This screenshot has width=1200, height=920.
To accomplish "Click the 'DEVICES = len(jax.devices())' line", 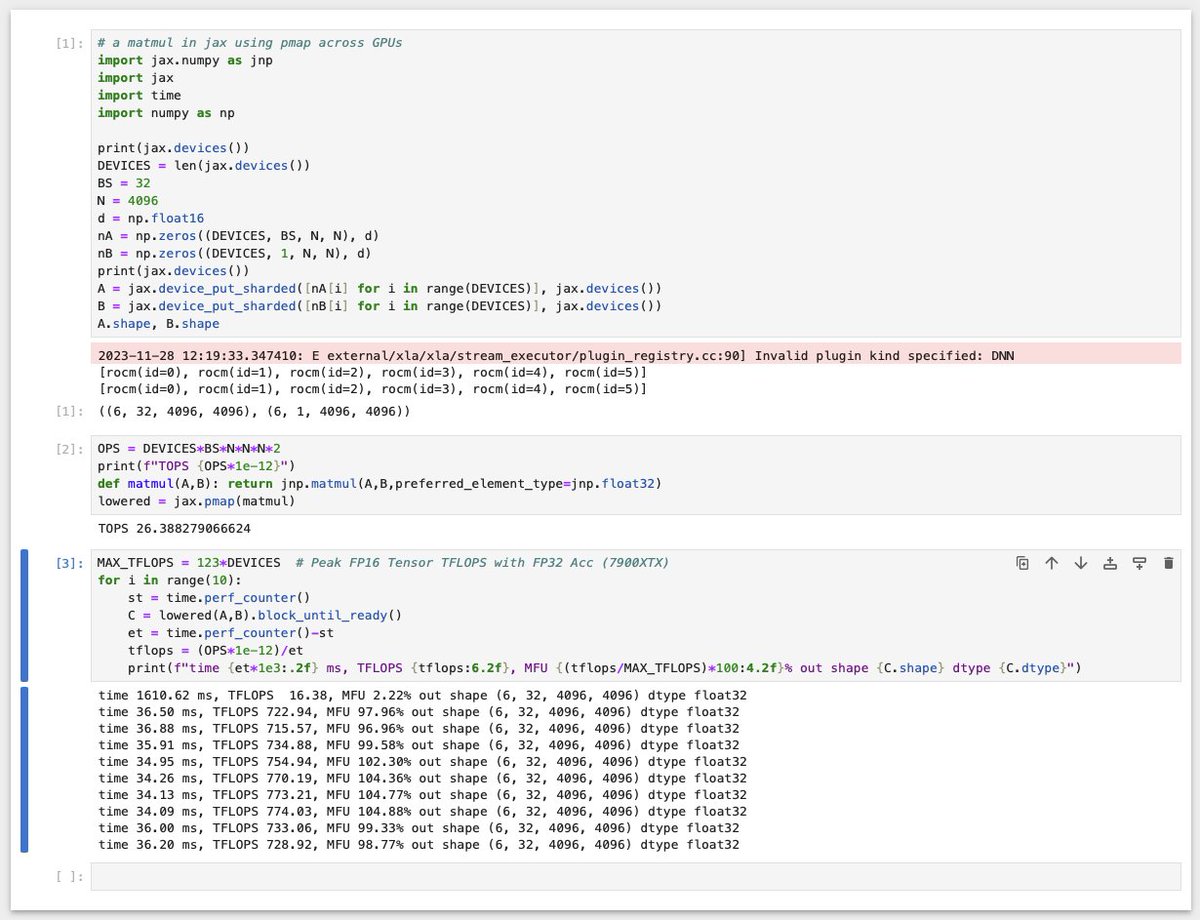I will pos(203,166).
